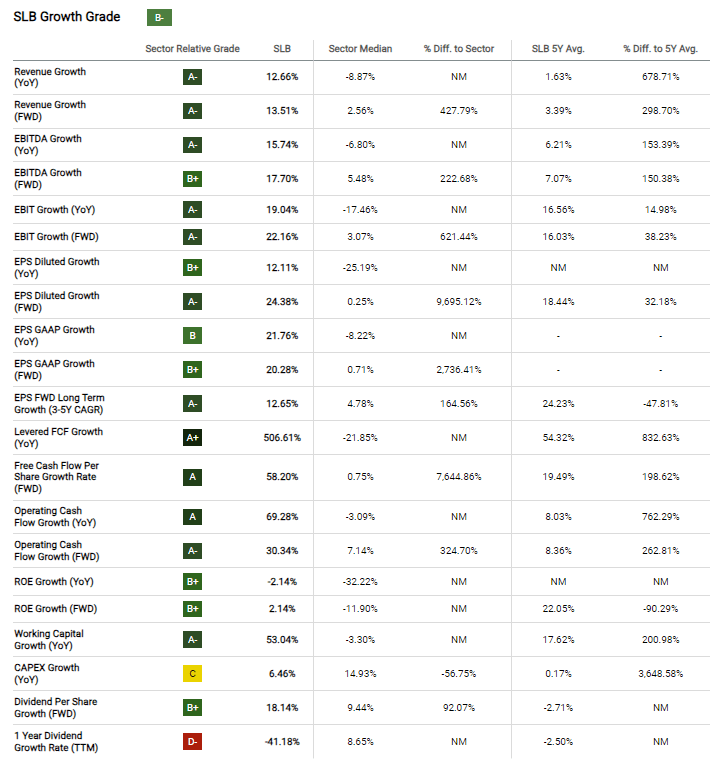The height and width of the screenshot is (766, 712).
Task: Click the SLB column header
Action: click(x=282, y=49)
